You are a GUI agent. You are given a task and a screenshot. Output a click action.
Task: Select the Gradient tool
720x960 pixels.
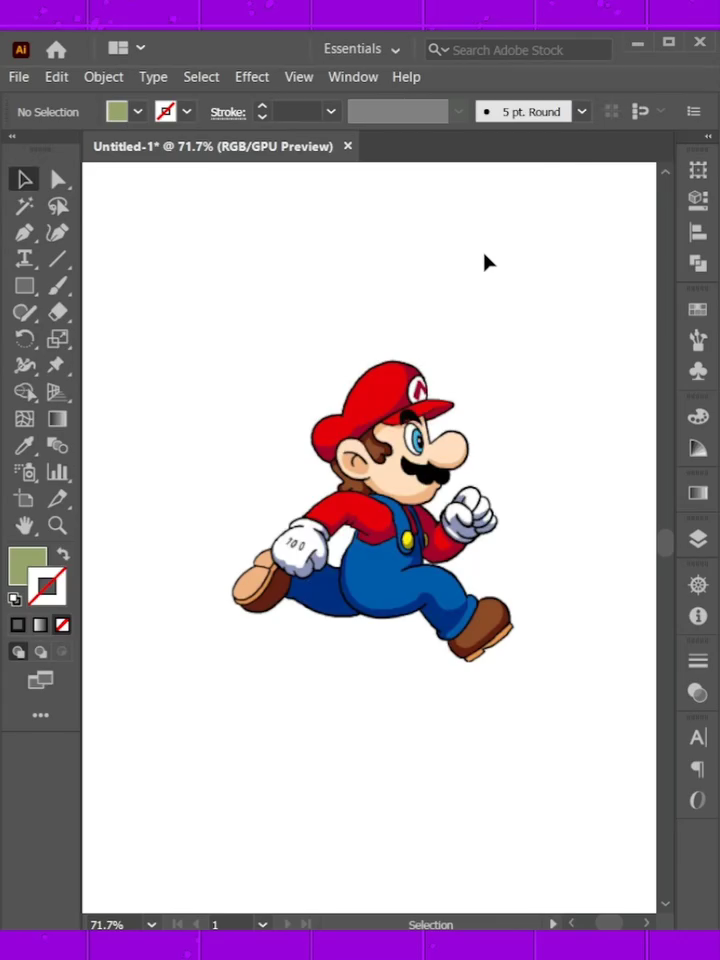click(x=58, y=419)
